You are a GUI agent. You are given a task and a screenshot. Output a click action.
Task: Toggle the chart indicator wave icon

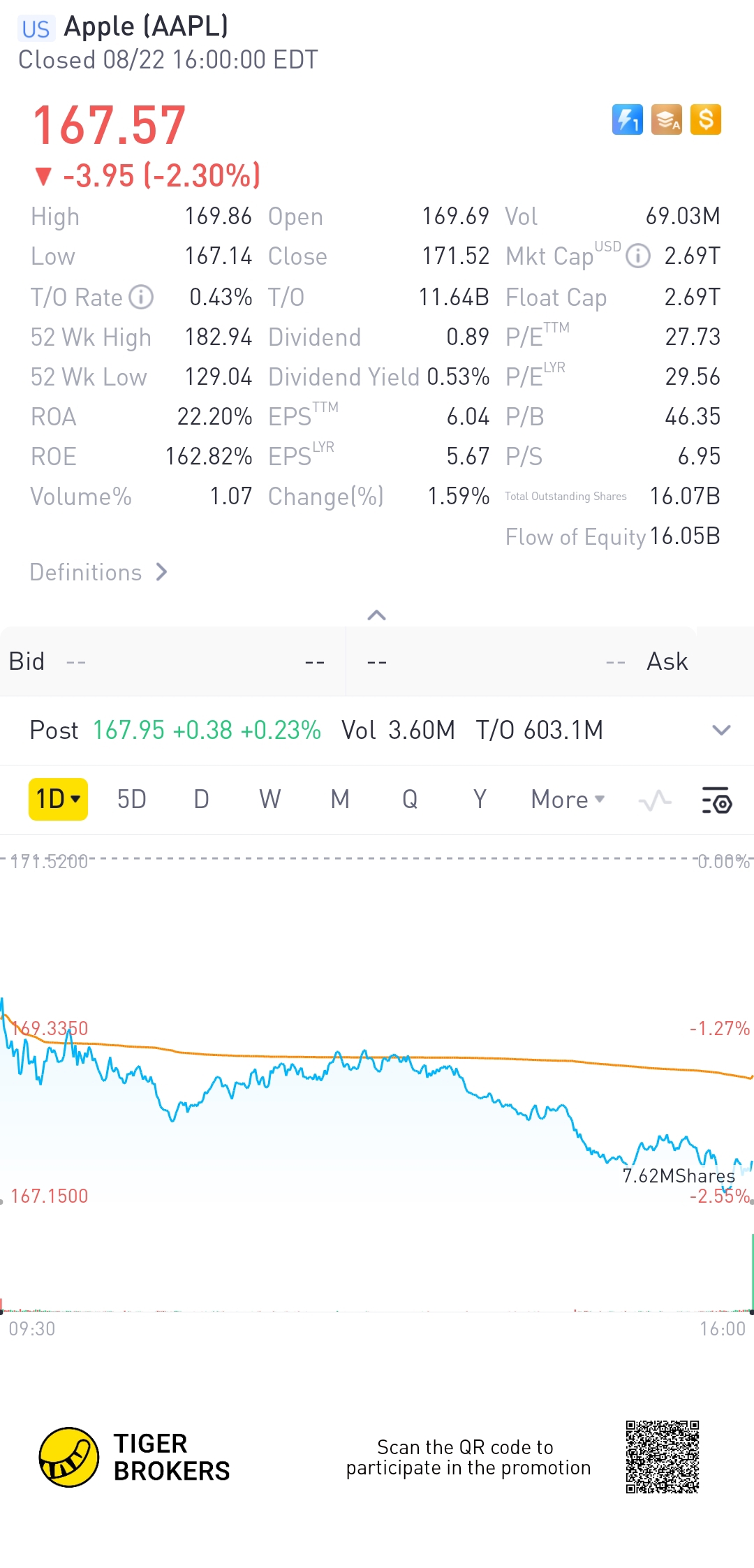[655, 800]
